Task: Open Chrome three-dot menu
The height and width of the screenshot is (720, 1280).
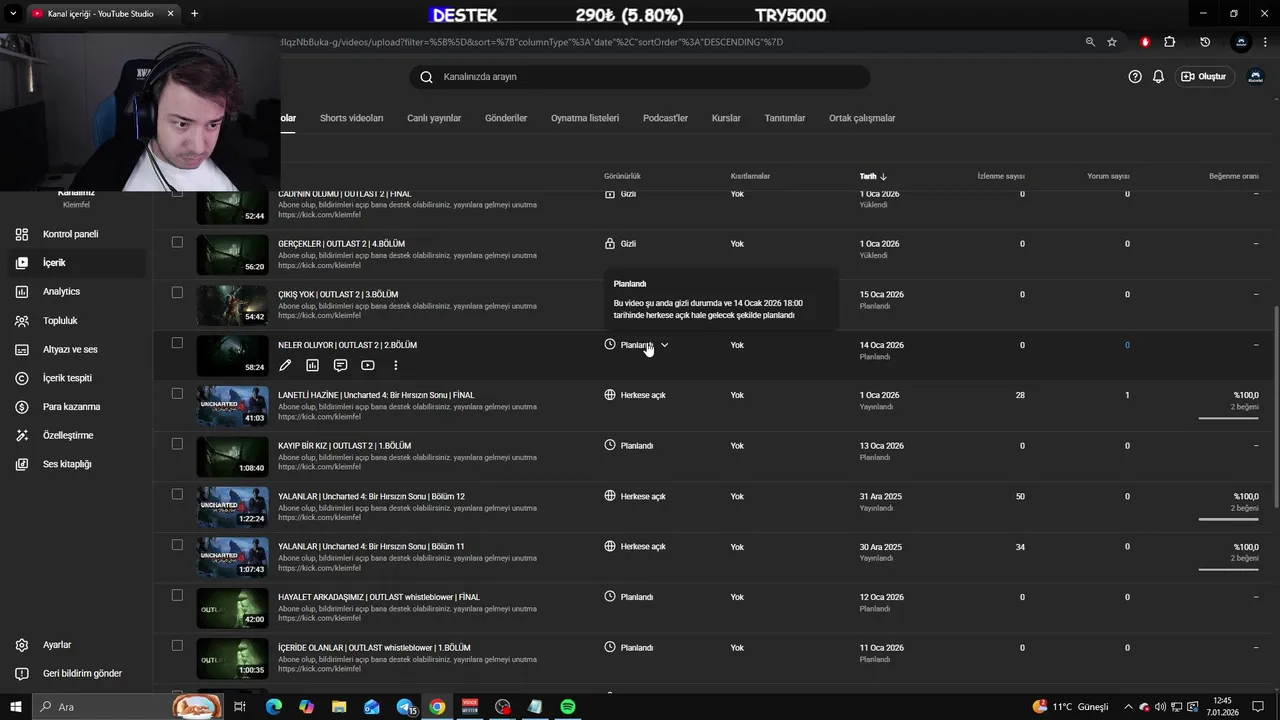Action: point(1266,42)
